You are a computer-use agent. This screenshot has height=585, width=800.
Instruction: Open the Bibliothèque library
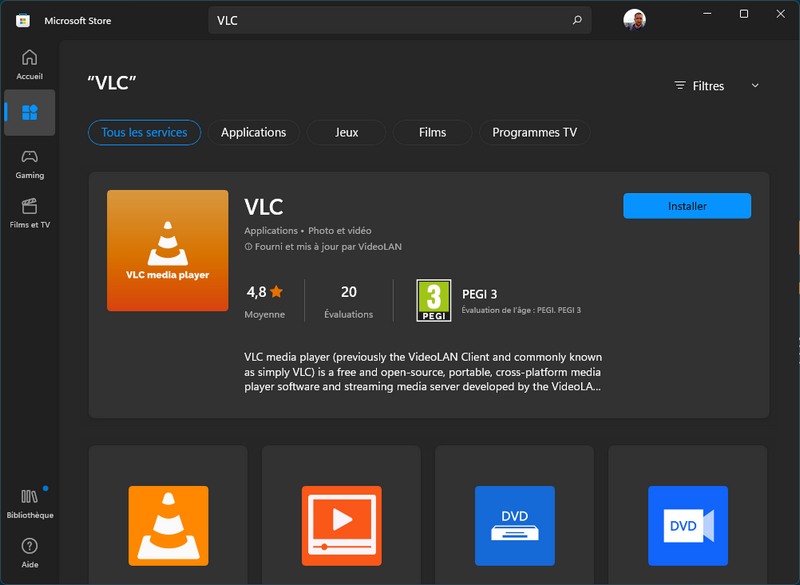(30, 504)
